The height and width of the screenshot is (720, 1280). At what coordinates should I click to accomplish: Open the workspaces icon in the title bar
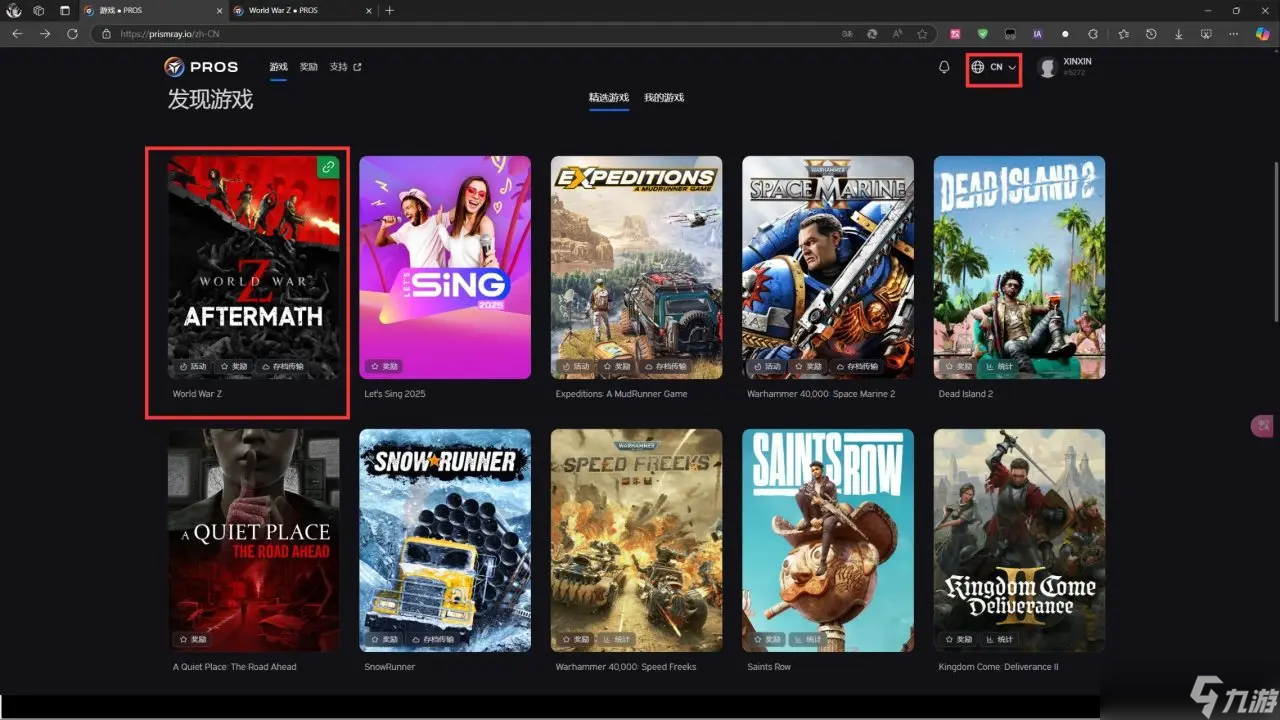[38, 10]
